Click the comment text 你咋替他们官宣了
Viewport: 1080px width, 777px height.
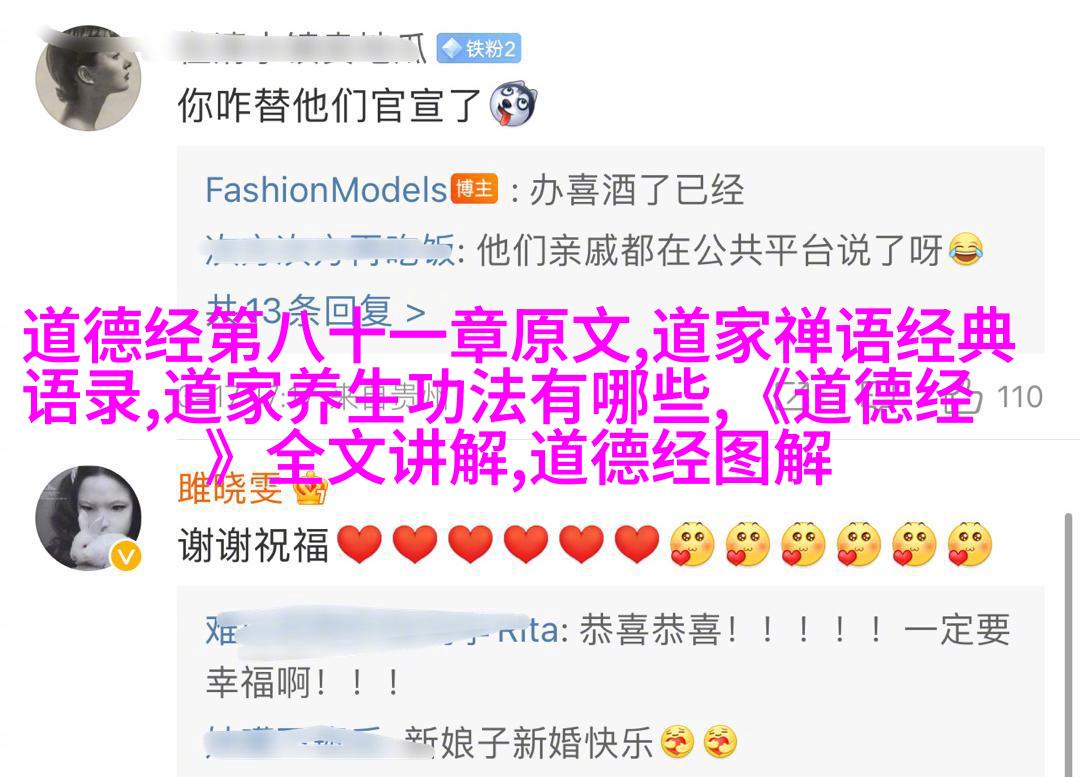point(329,105)
